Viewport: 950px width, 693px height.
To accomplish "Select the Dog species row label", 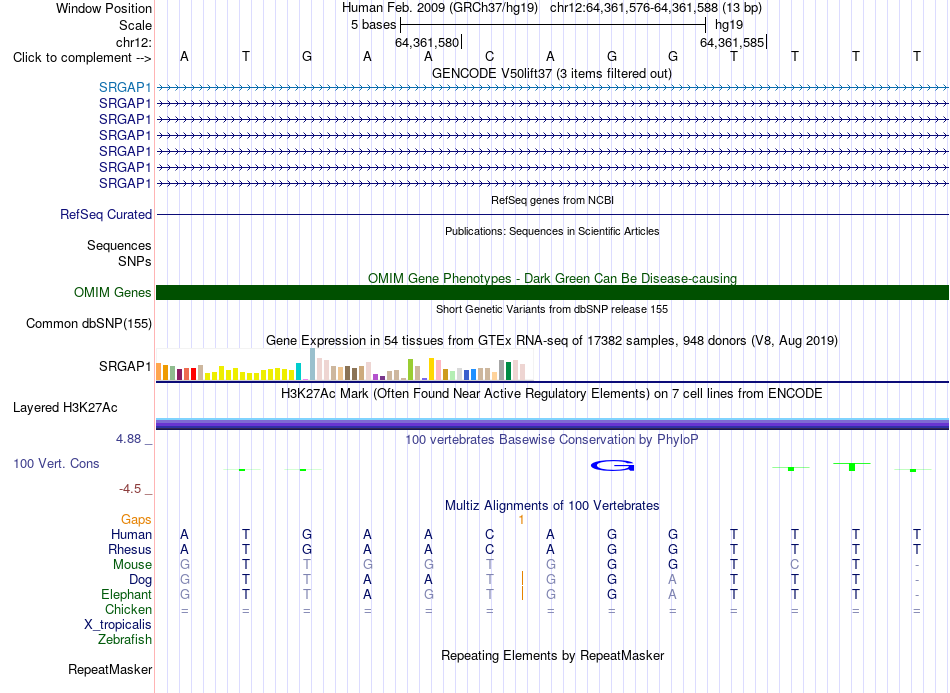I will click(141, 580).
